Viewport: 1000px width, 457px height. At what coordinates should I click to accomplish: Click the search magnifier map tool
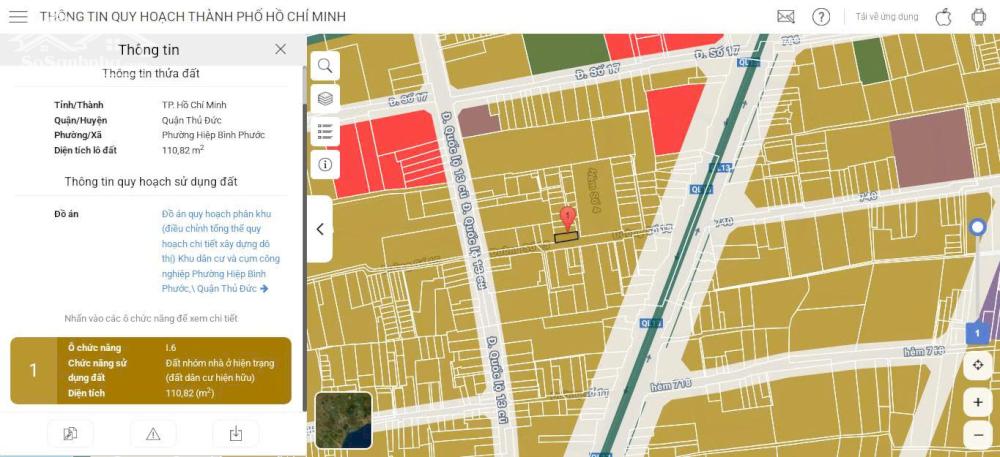[325, 66]
